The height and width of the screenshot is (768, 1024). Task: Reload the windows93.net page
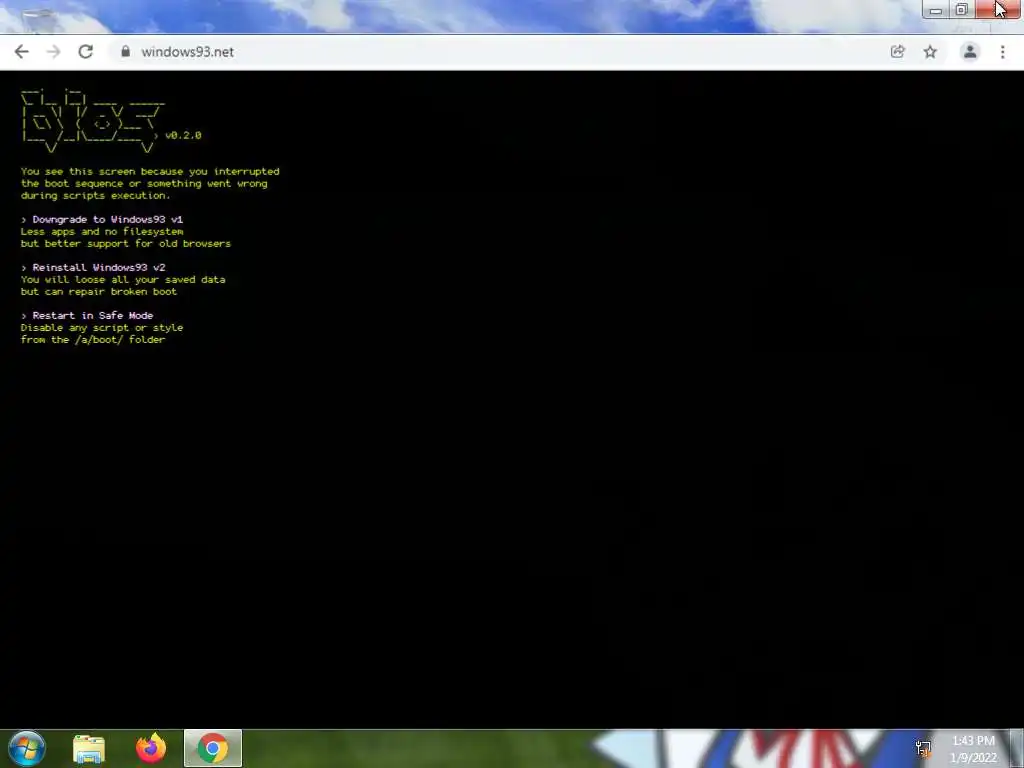[86, 52]
